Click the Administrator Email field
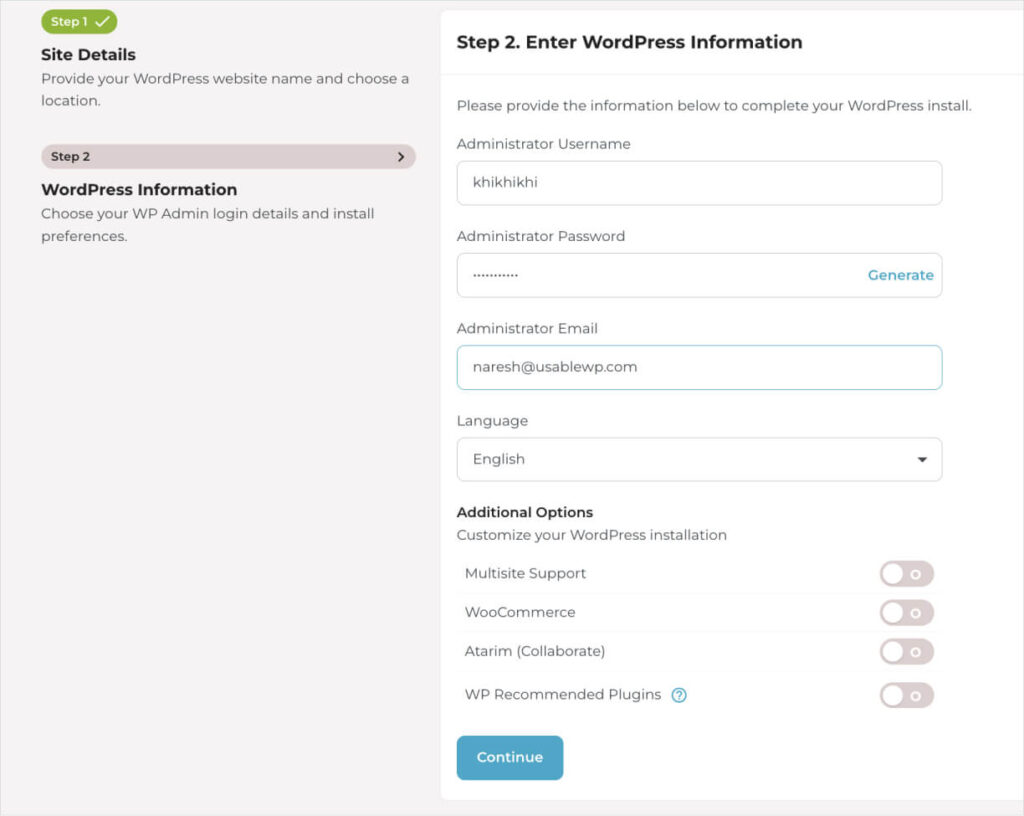This screenshot has height=816, width=1024. (698, 367)
